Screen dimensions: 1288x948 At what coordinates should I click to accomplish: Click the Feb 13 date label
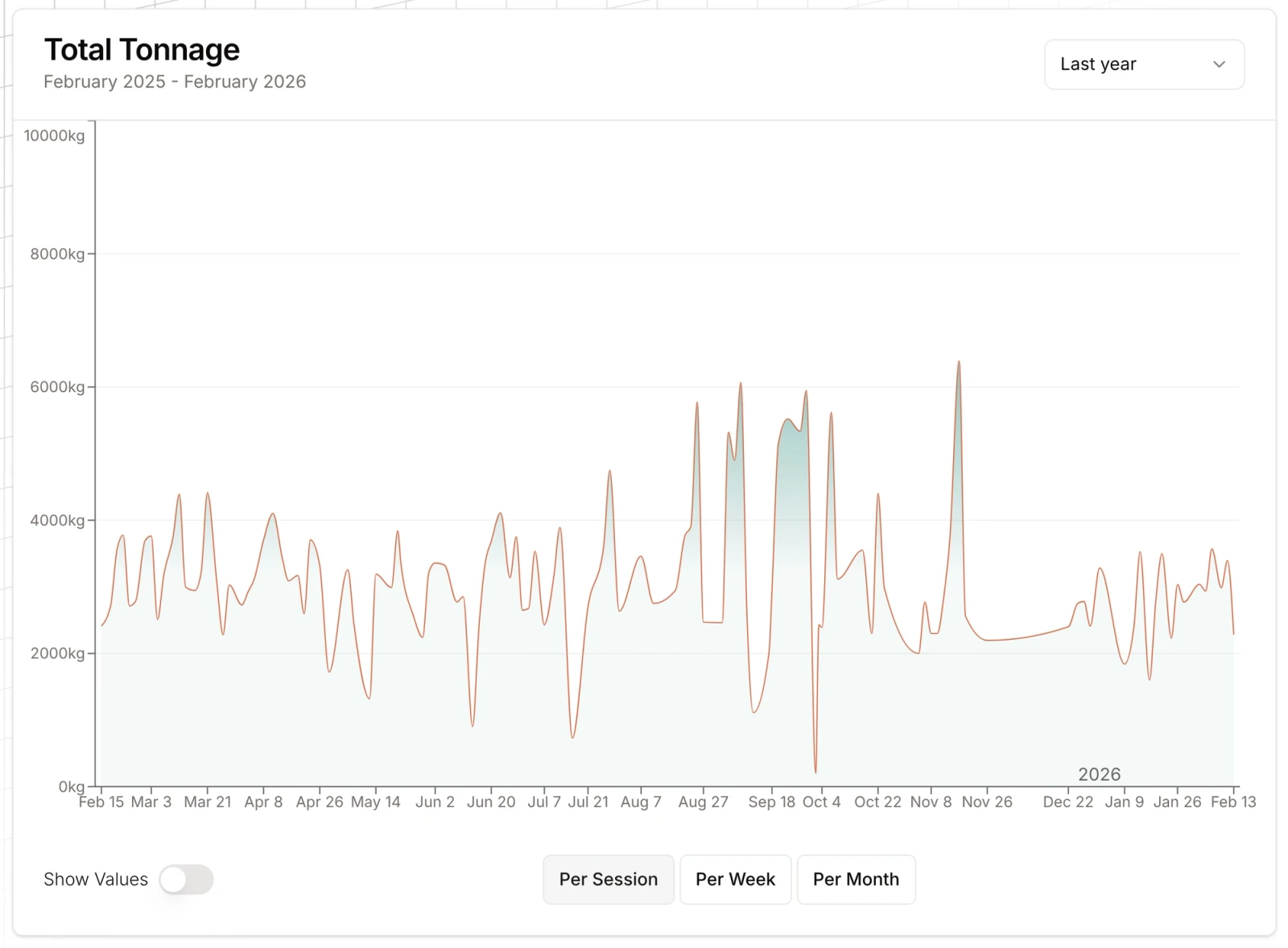(x=1233, y=802)
